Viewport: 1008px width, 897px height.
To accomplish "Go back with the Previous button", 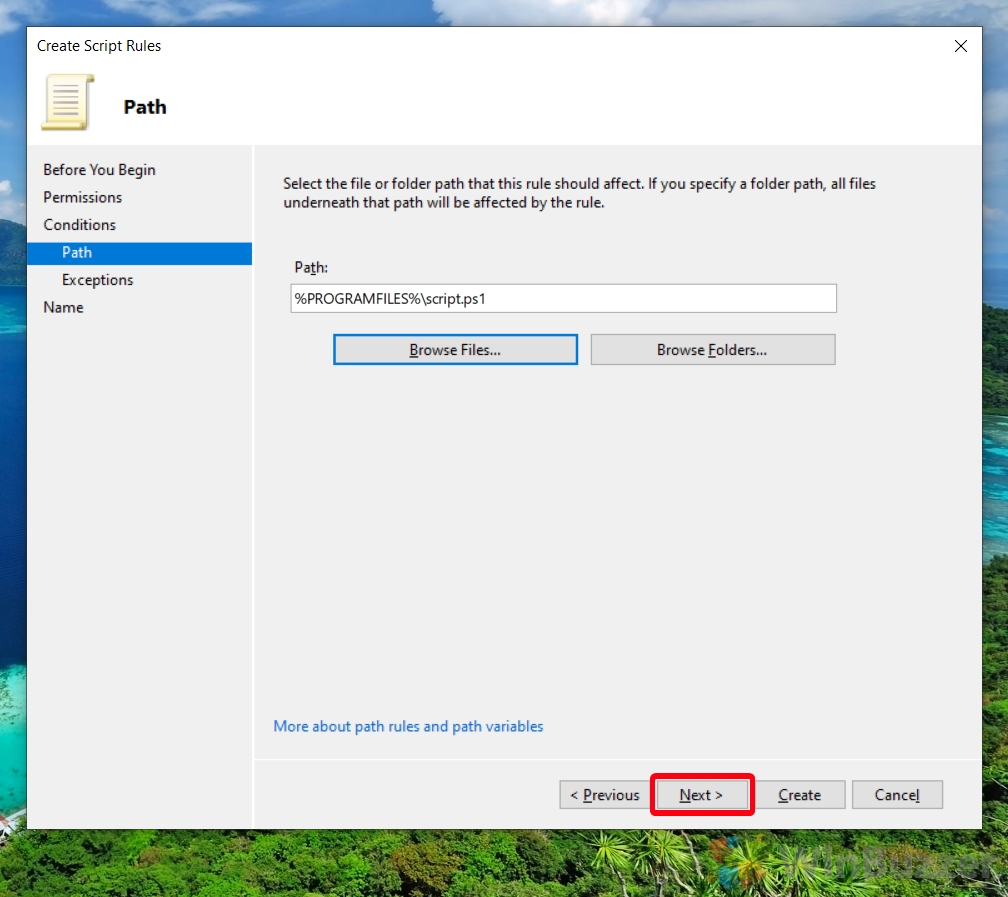I will (x=604, y=794).
